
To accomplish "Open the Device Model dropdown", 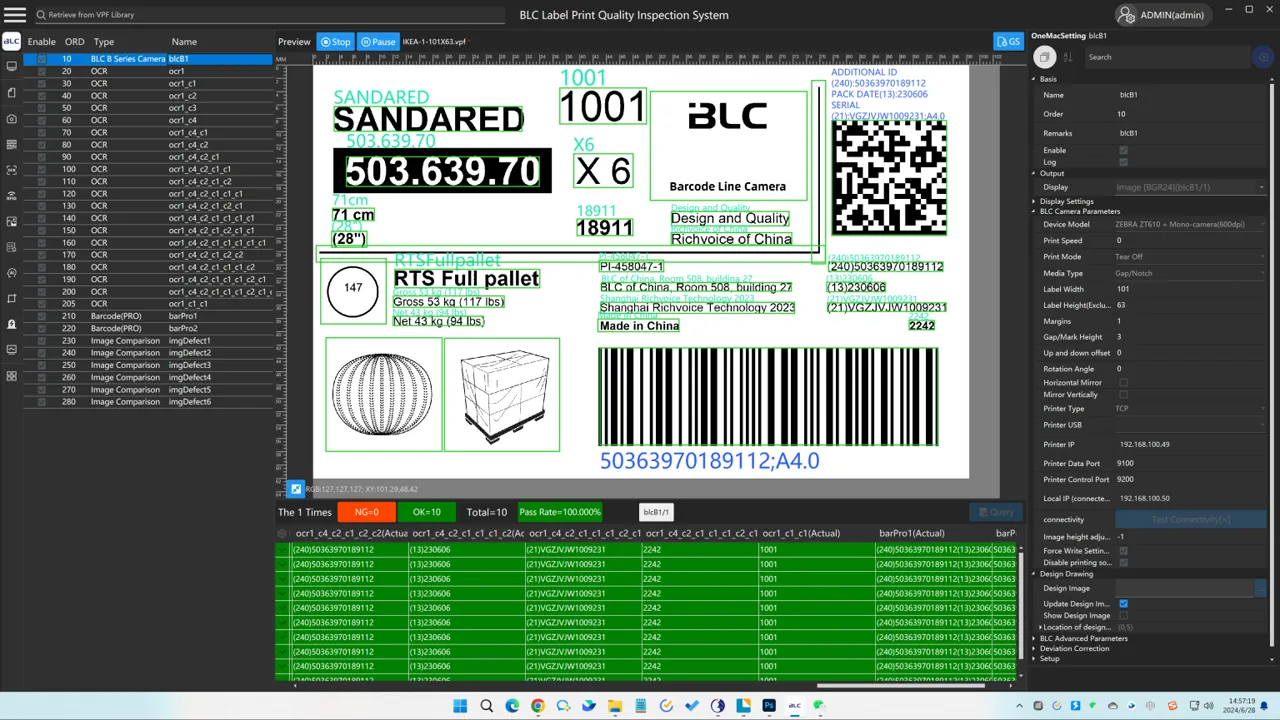I will [x=1190, y=225].
